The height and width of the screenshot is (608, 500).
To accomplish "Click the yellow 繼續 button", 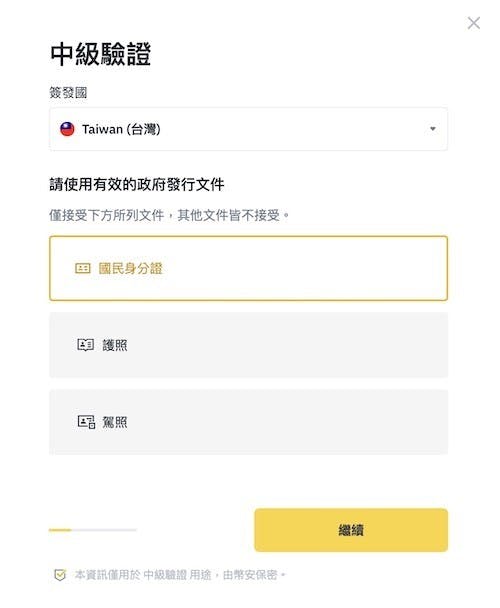I will coord(351,530).
